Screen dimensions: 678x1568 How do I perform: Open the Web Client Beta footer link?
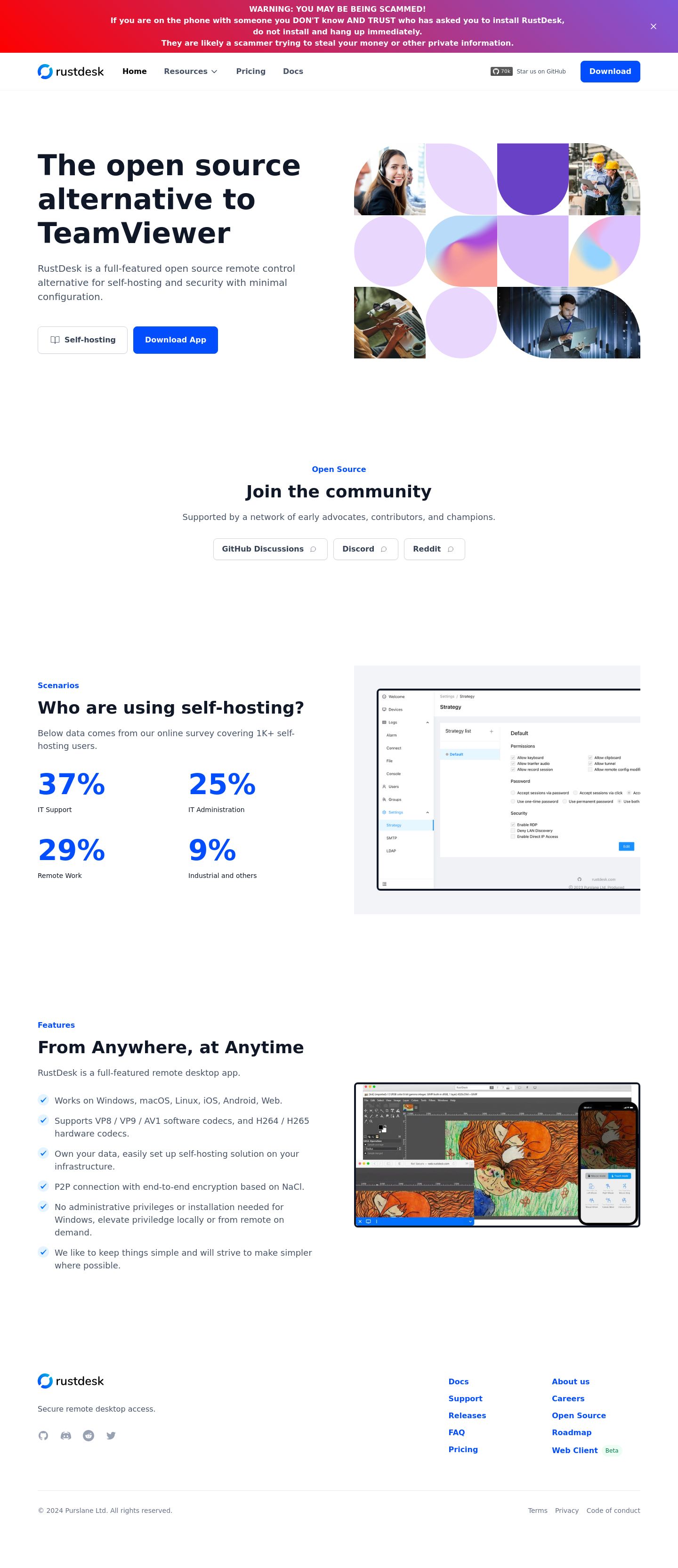point(574,1451)
